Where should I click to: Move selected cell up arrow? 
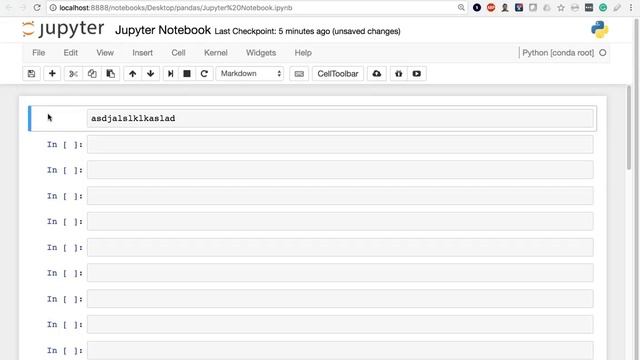pos(132,74)
